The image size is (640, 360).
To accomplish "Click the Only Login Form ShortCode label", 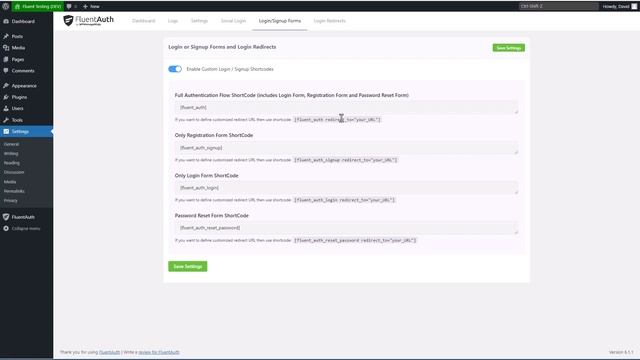I will click(207, 176).
